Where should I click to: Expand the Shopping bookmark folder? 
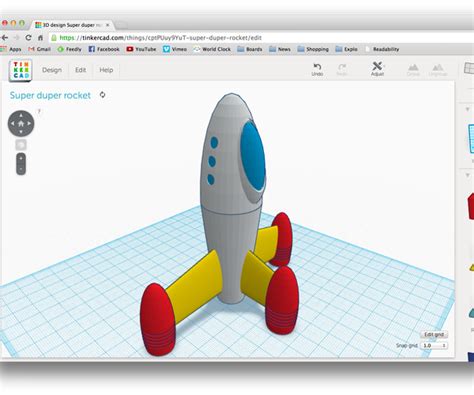click(x=313, y=49)
